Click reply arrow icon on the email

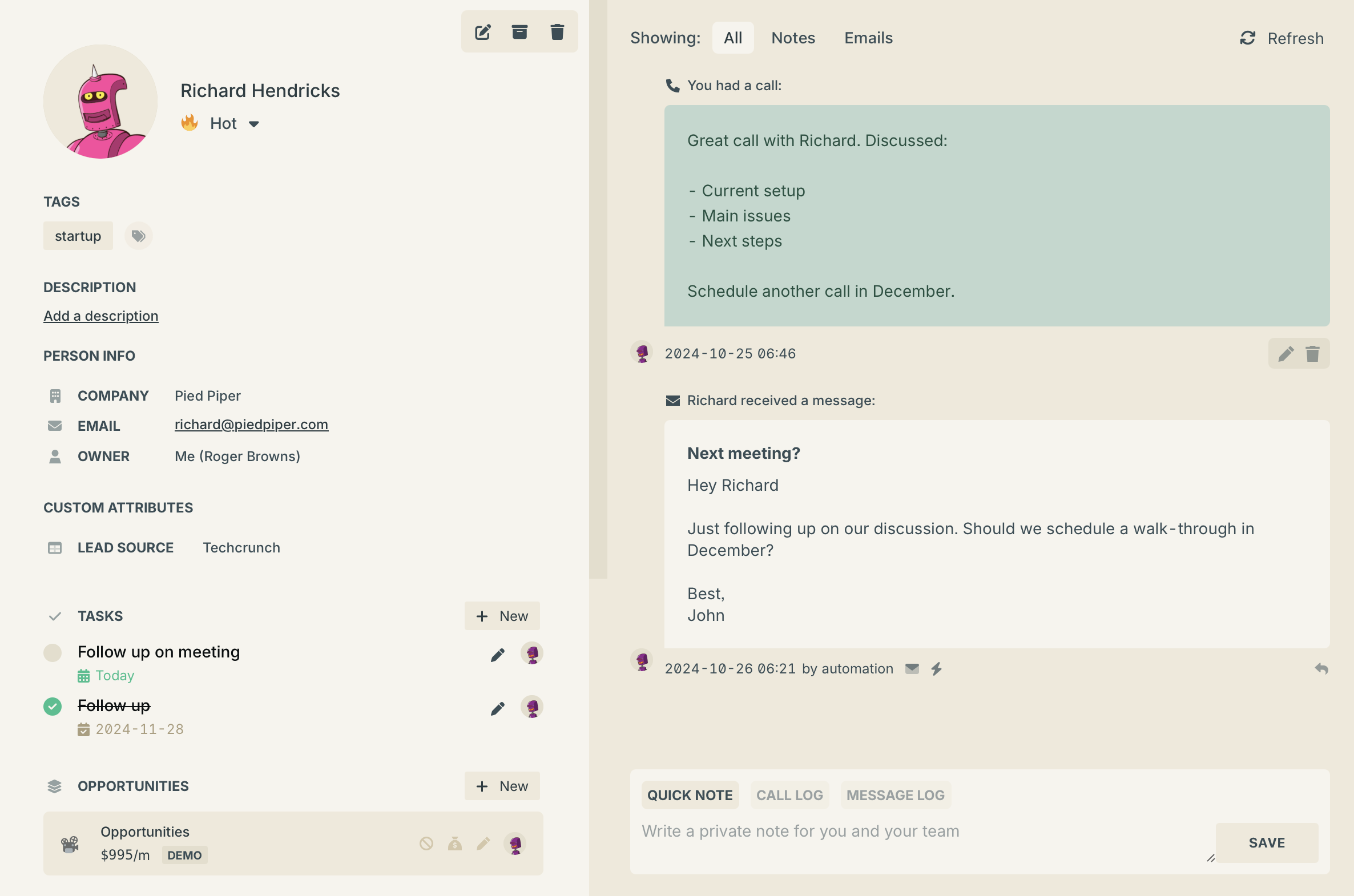[x=1321, y=668]
